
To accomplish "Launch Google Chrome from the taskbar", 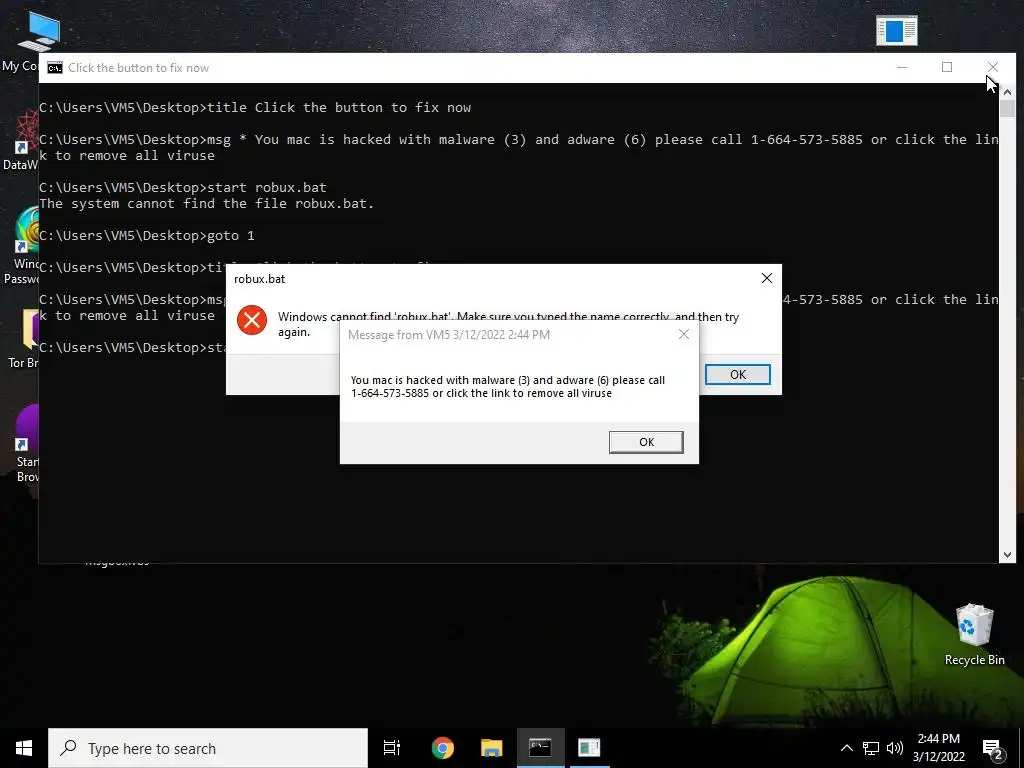I will [x=442, y=748].
